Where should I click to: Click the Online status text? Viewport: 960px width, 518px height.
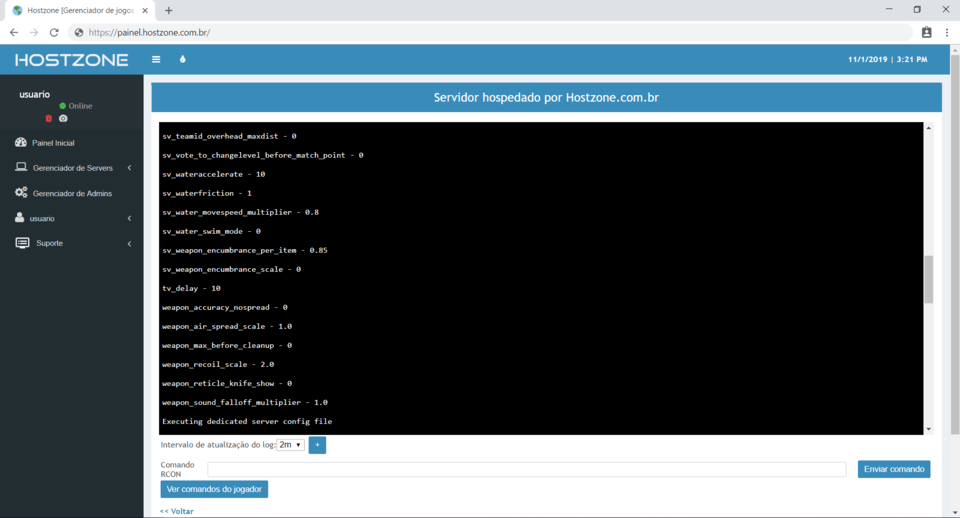80,106
